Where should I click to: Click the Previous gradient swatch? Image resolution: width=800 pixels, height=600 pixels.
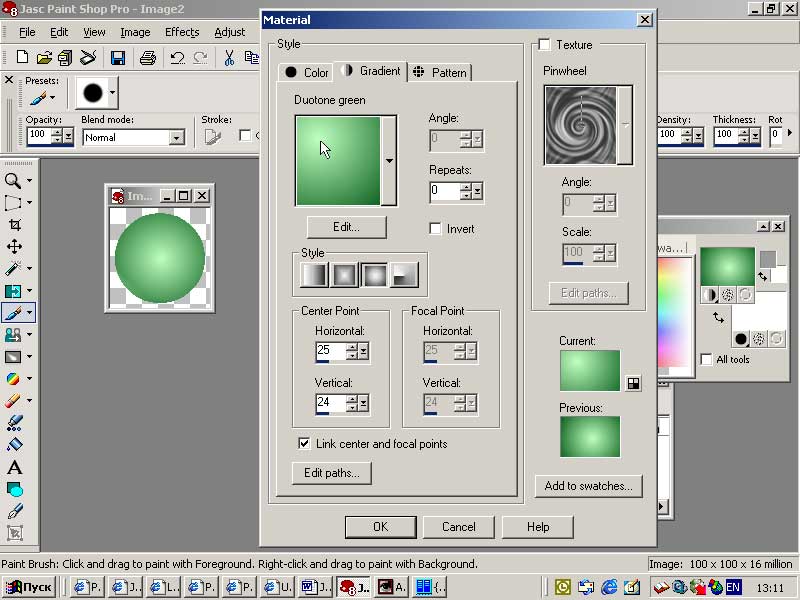(590, 437)
